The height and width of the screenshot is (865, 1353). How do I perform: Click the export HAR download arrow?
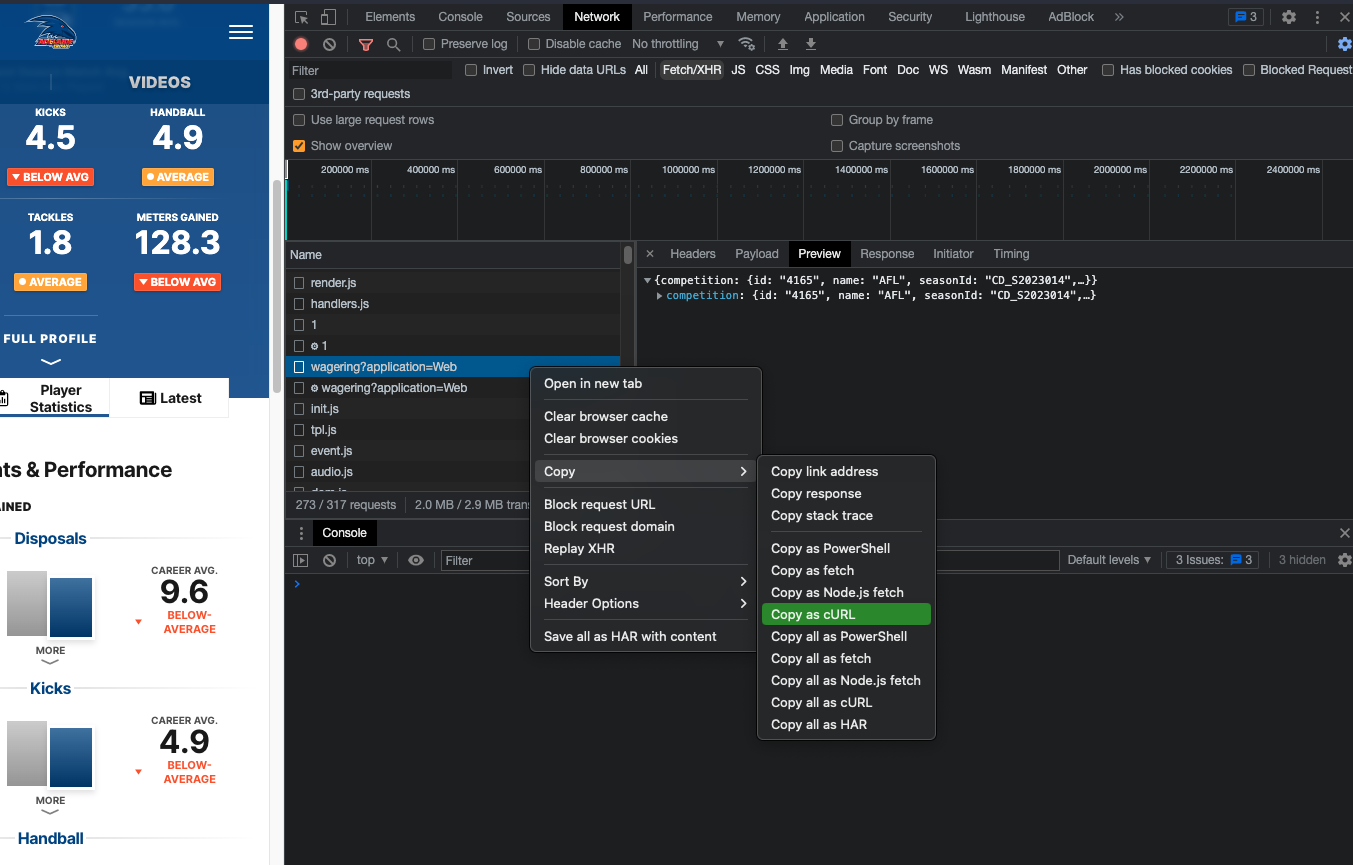[811, 44]
